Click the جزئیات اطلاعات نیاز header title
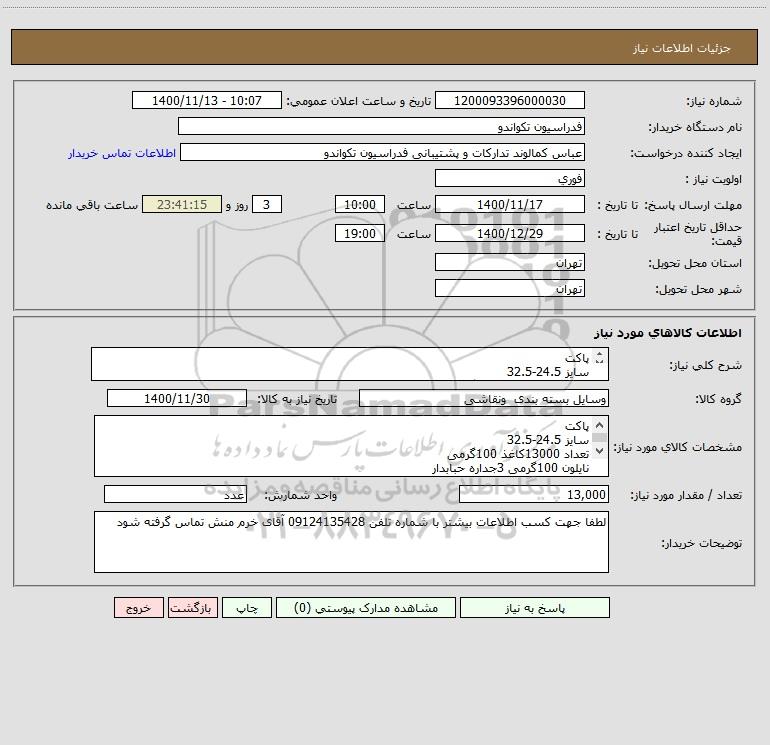 (x=682, y=48)
